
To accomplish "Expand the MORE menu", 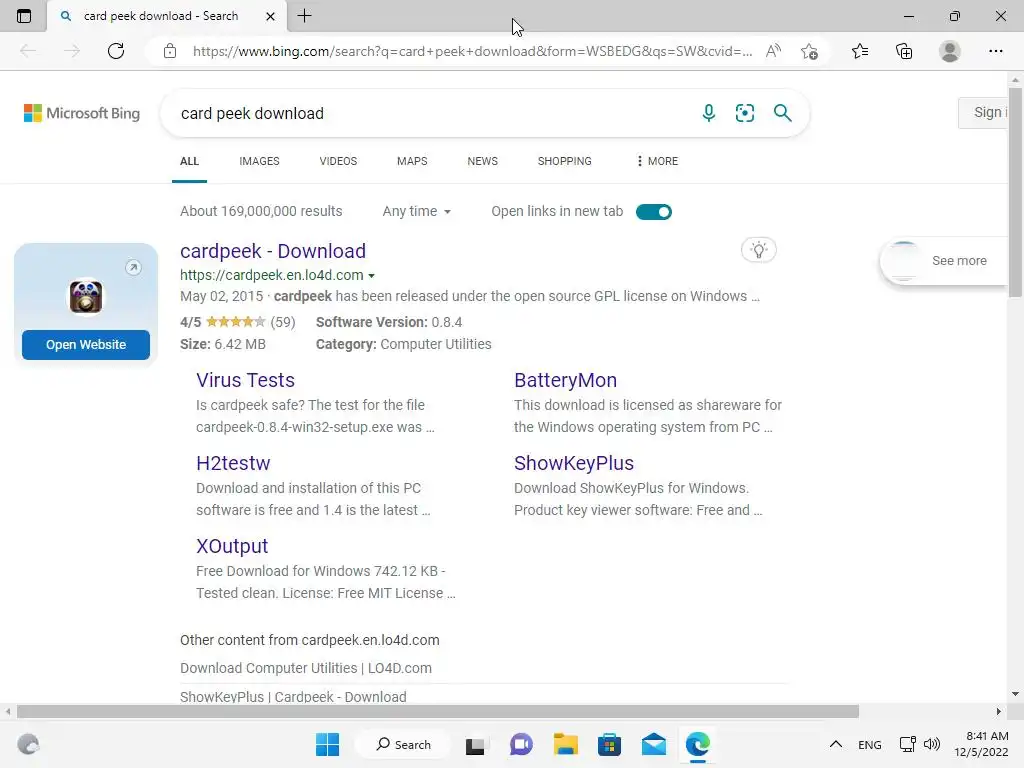I will pos(657,161).
